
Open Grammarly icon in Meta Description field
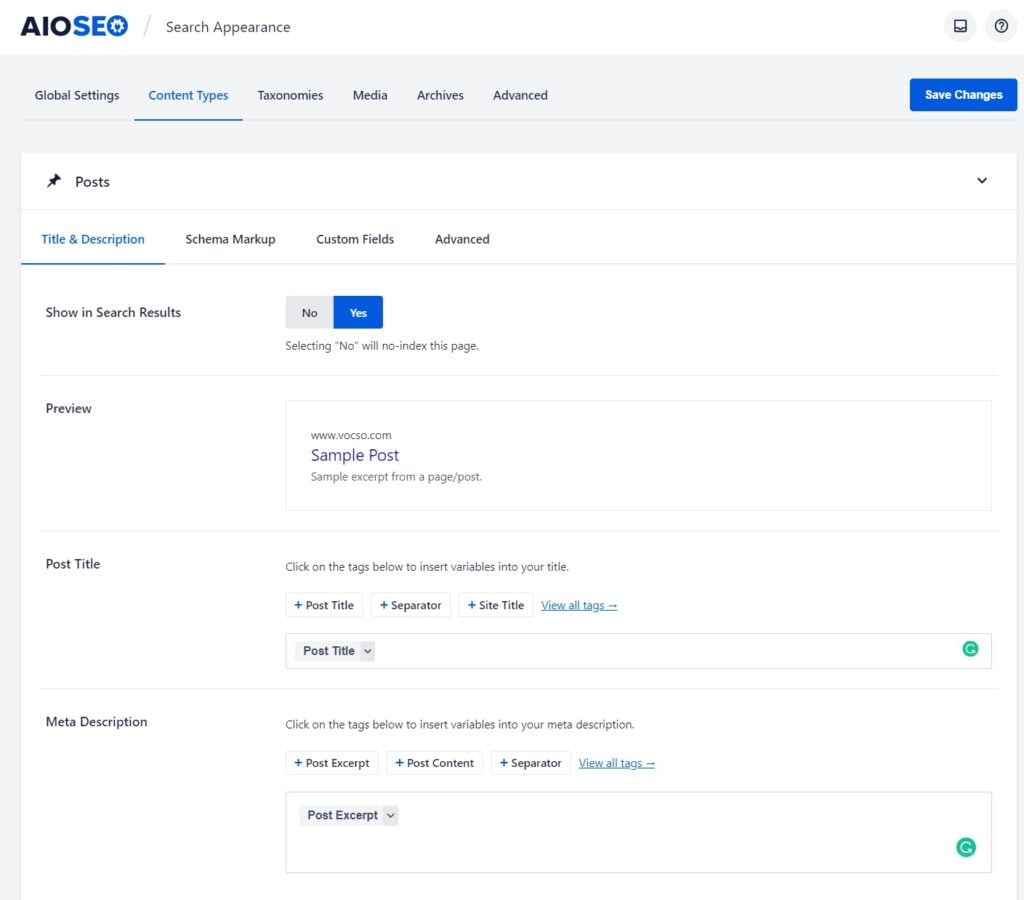(966, 846)
